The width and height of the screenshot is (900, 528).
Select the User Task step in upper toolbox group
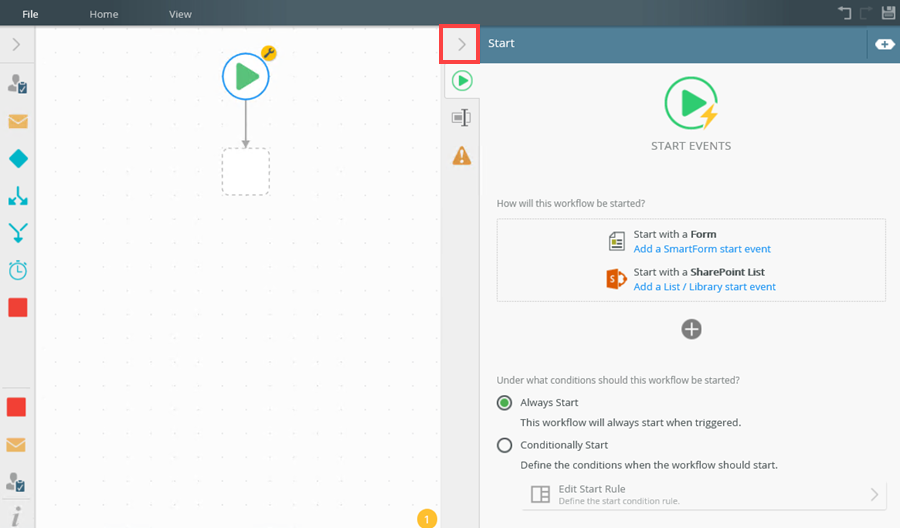click(17, 84)
